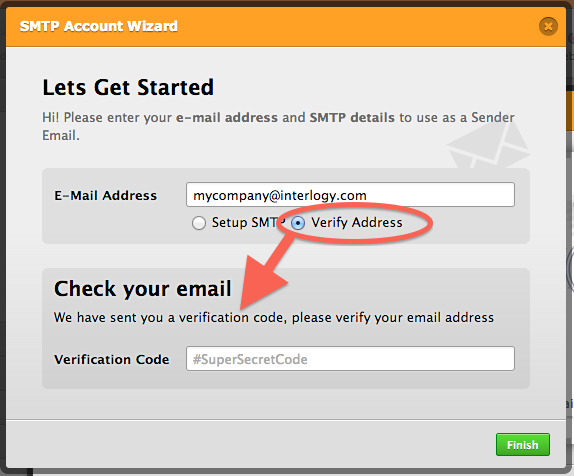This screenshot has width=574, height=476.
Task: Focus the Verification Code text box
Action: (350, 359)
